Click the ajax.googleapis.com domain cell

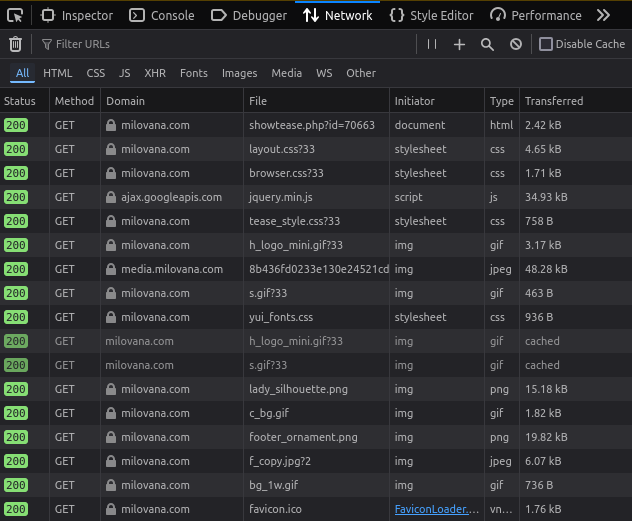coord(172,197)
